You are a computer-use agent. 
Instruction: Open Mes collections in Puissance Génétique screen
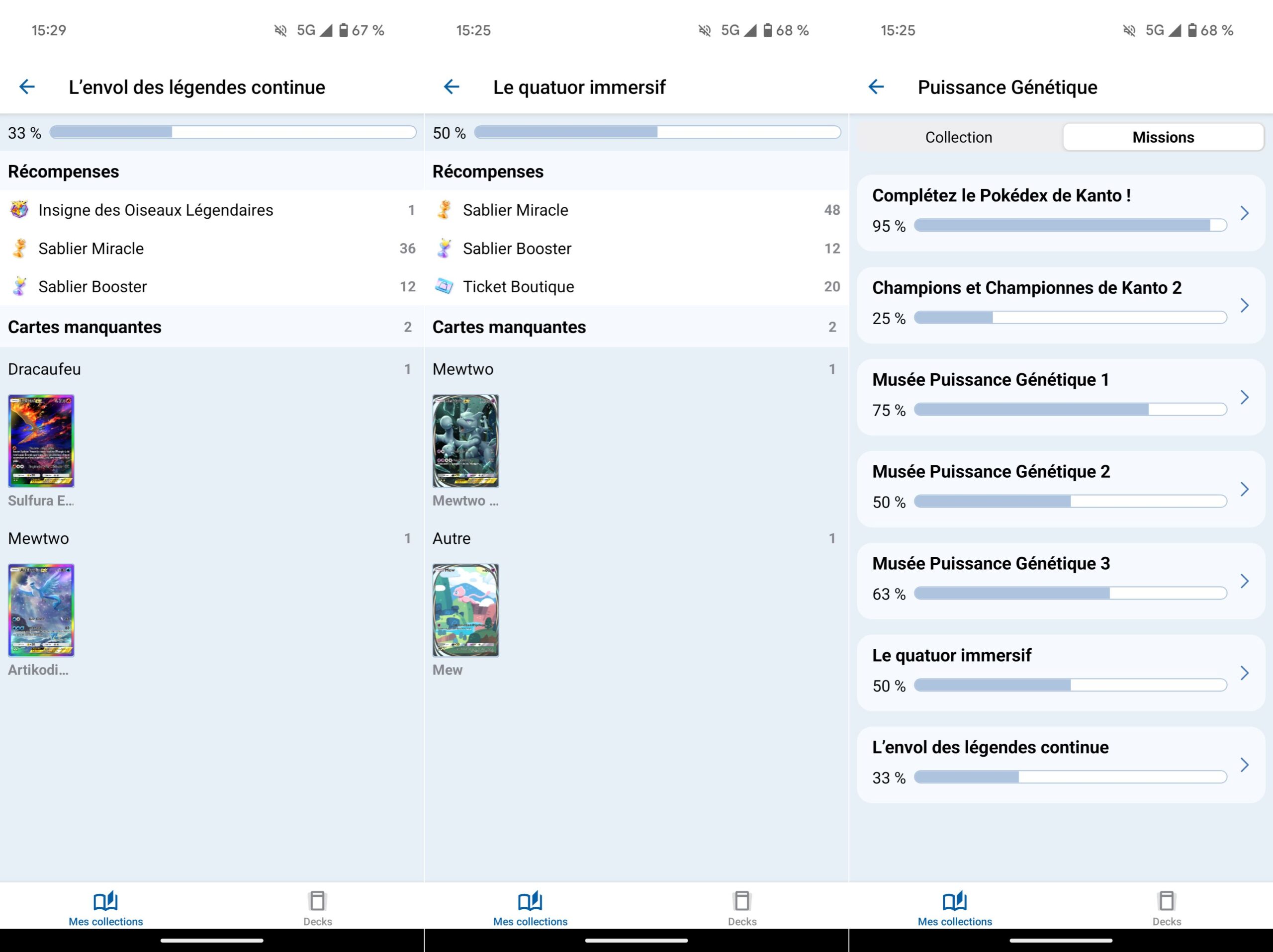pos(955,908)
